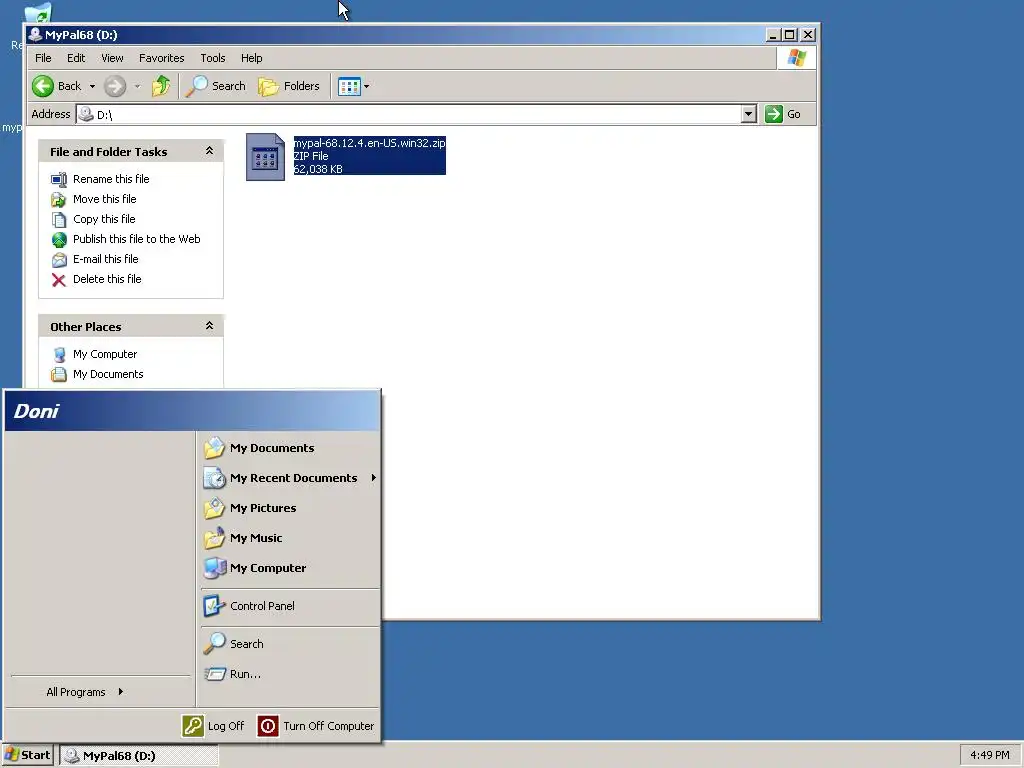Screen dimensions: 1024x768
Task: Click the Forward arrow icon in toolbar
Action: point(115,86)
